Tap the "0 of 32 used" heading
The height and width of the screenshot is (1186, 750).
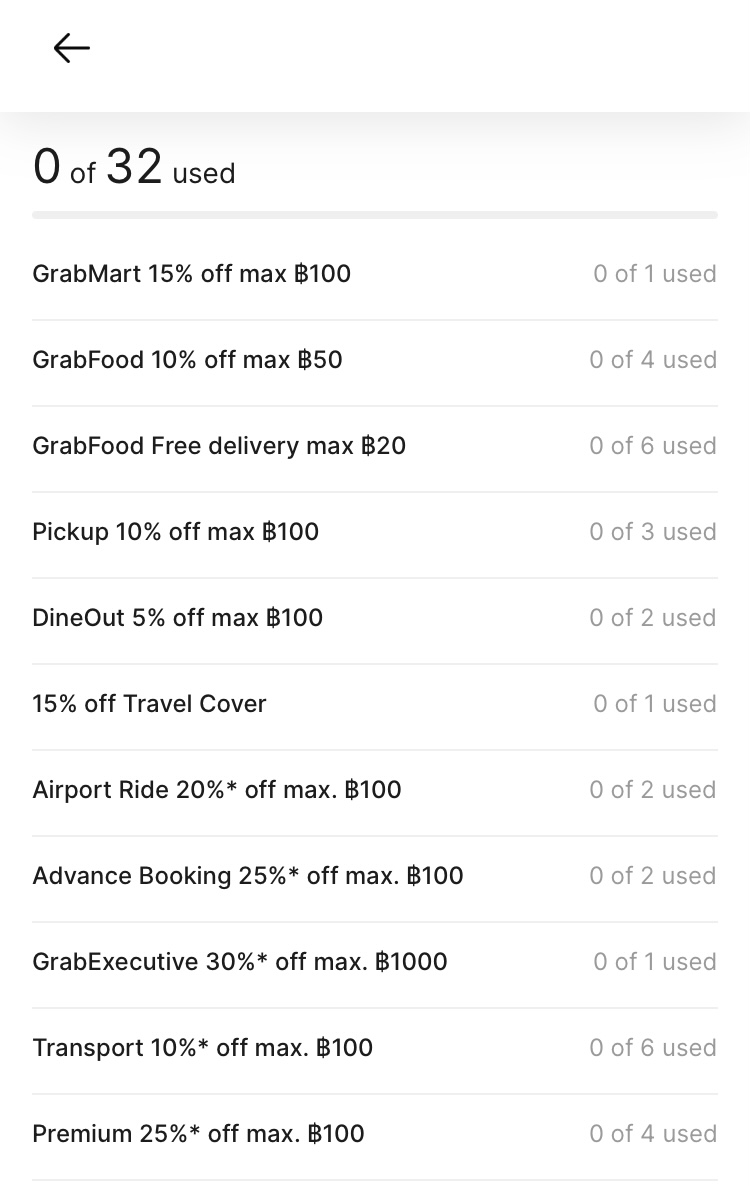(x=134, y=168)
